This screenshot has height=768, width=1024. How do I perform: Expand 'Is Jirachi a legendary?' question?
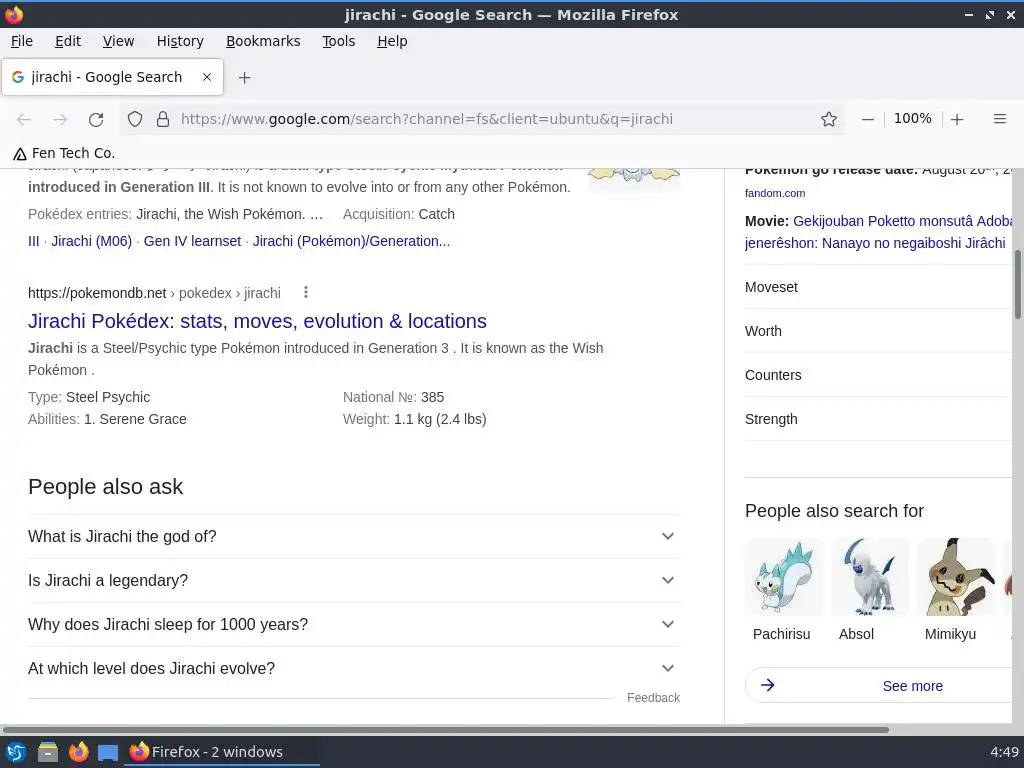coord(354,580)
